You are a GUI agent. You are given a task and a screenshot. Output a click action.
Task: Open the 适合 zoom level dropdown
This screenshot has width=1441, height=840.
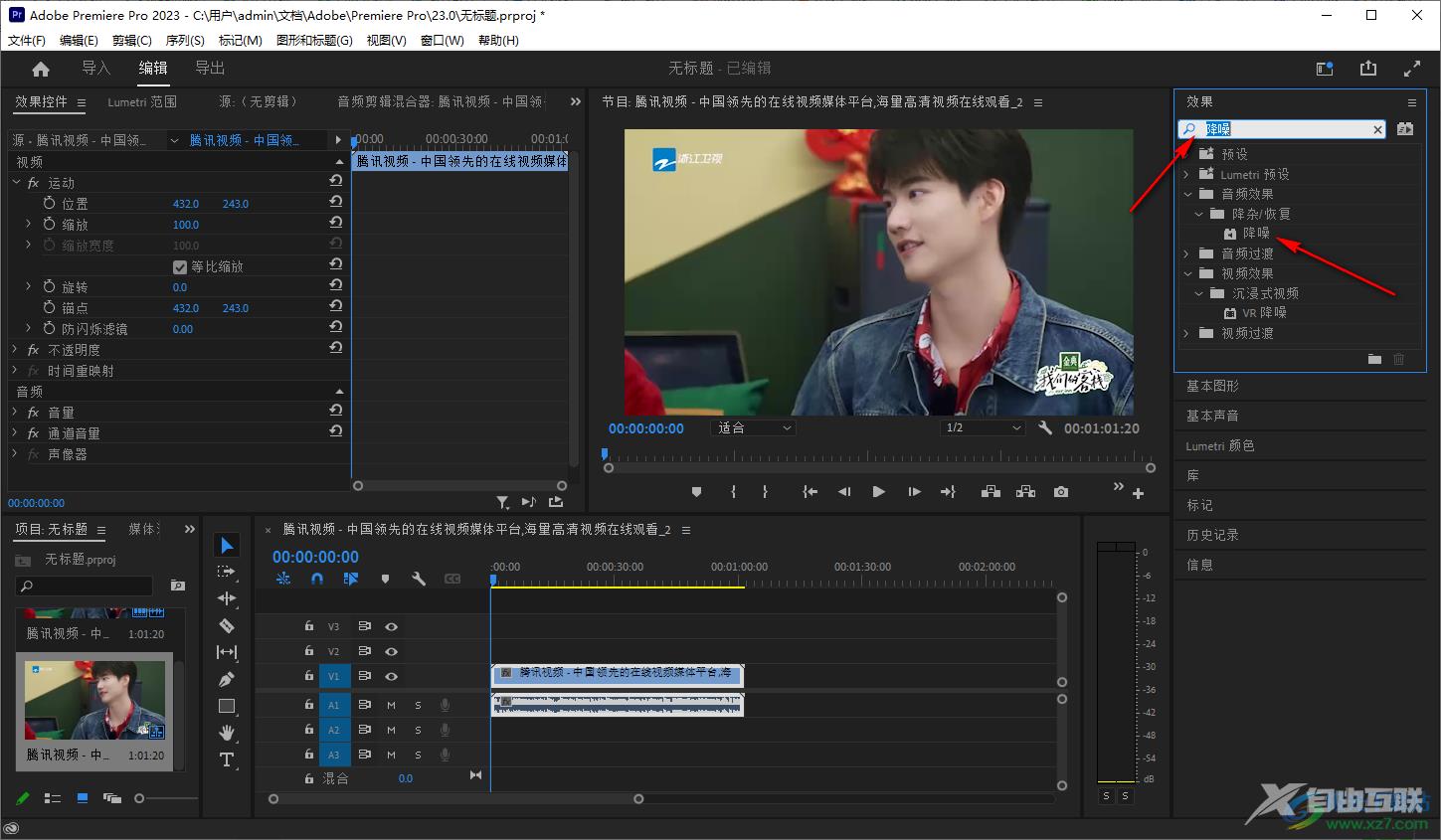coord(755,428)
